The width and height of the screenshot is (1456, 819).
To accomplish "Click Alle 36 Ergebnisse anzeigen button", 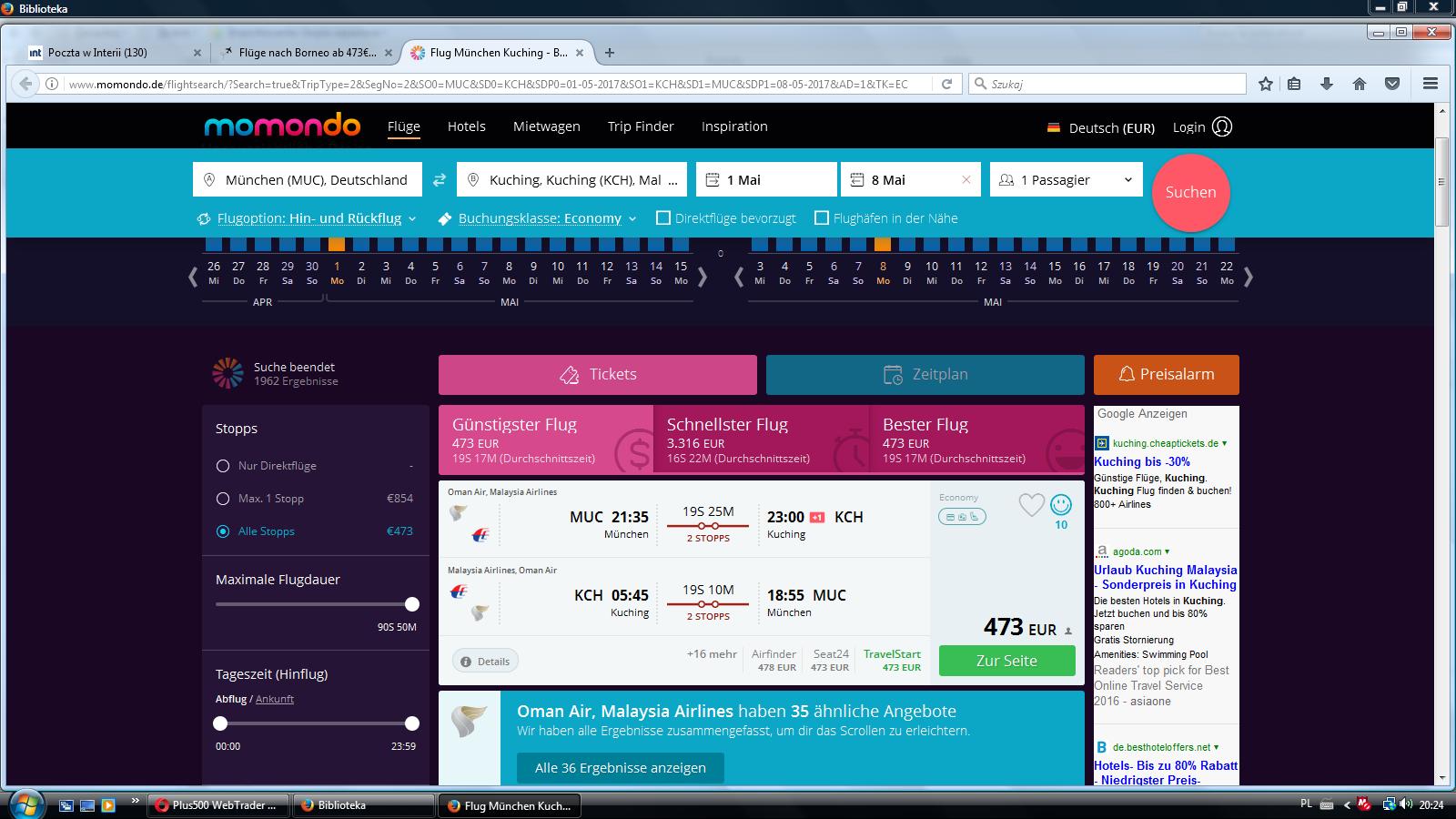I will (x=621, y=768).
